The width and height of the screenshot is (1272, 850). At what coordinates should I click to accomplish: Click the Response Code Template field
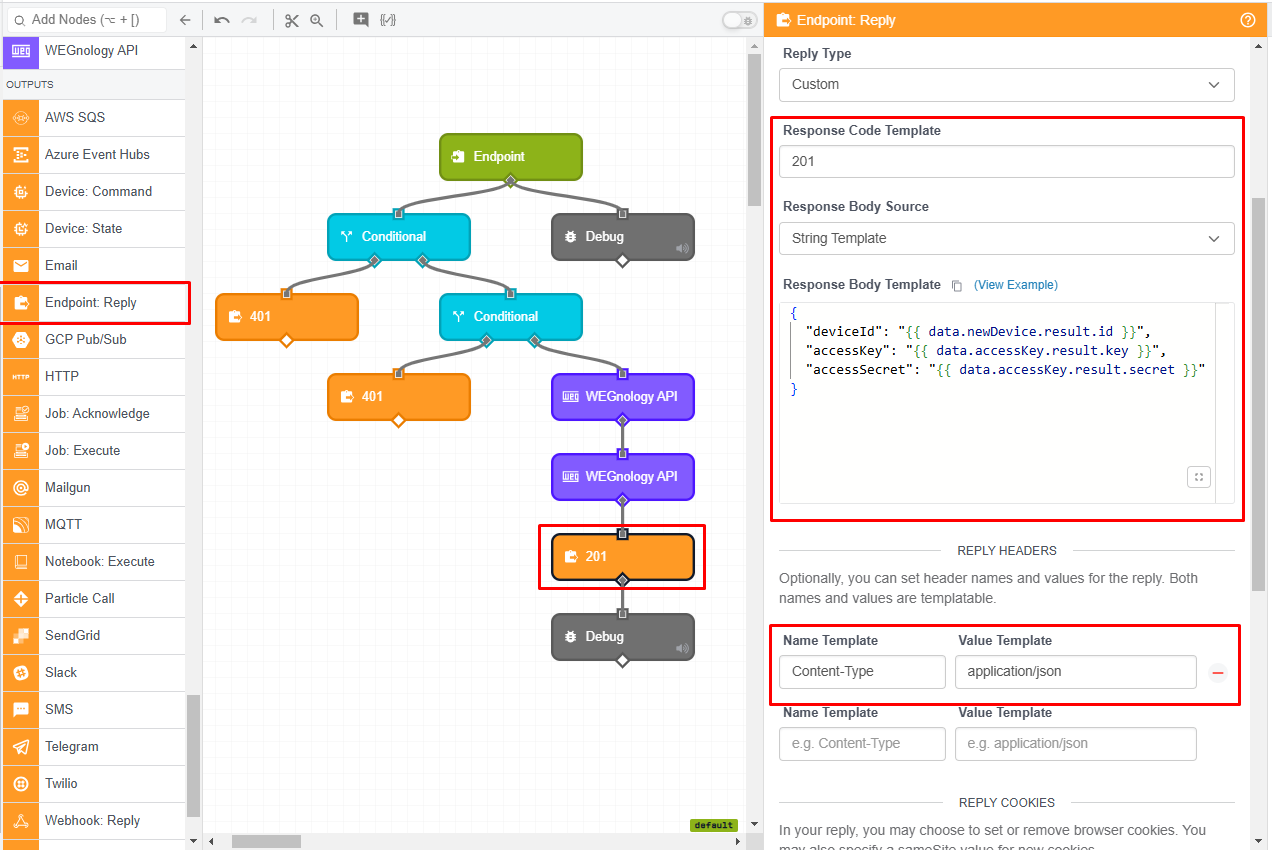(x=1007, y=161)
